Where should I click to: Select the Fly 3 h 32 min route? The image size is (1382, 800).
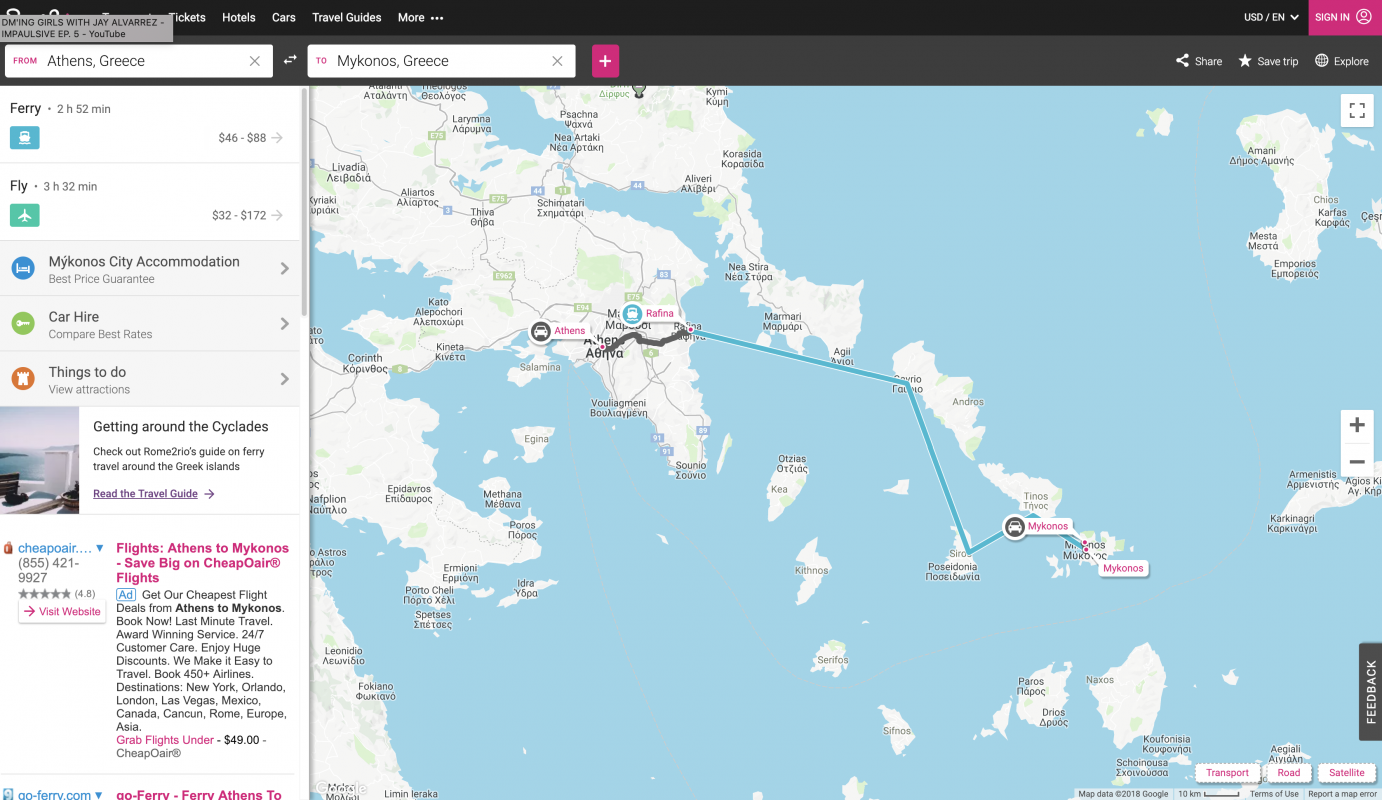pos(150,202)
